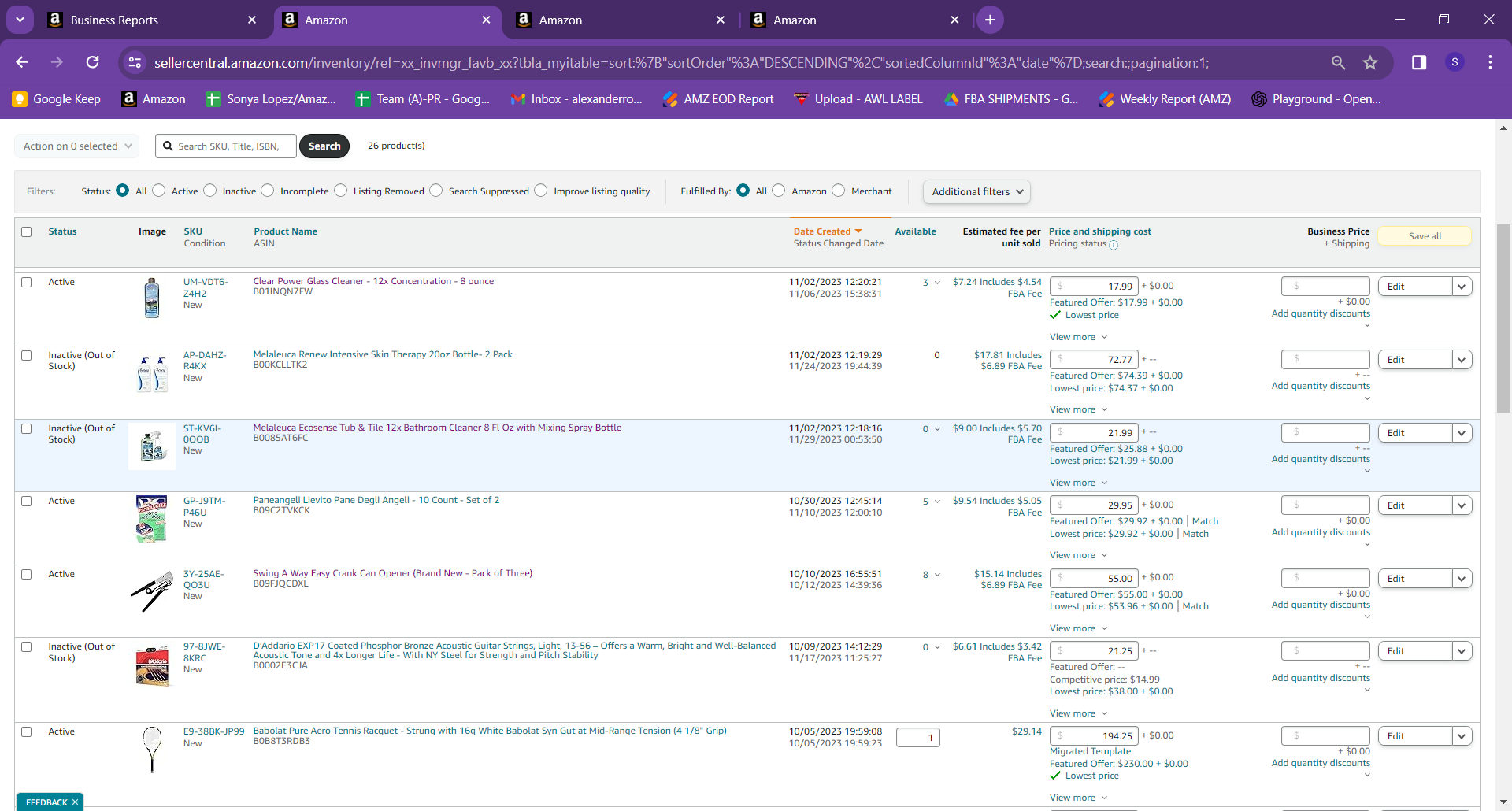Click the Babolat tennis racquet thumbnail
This screenshot has width=1512, height=811.
(152, 749)
